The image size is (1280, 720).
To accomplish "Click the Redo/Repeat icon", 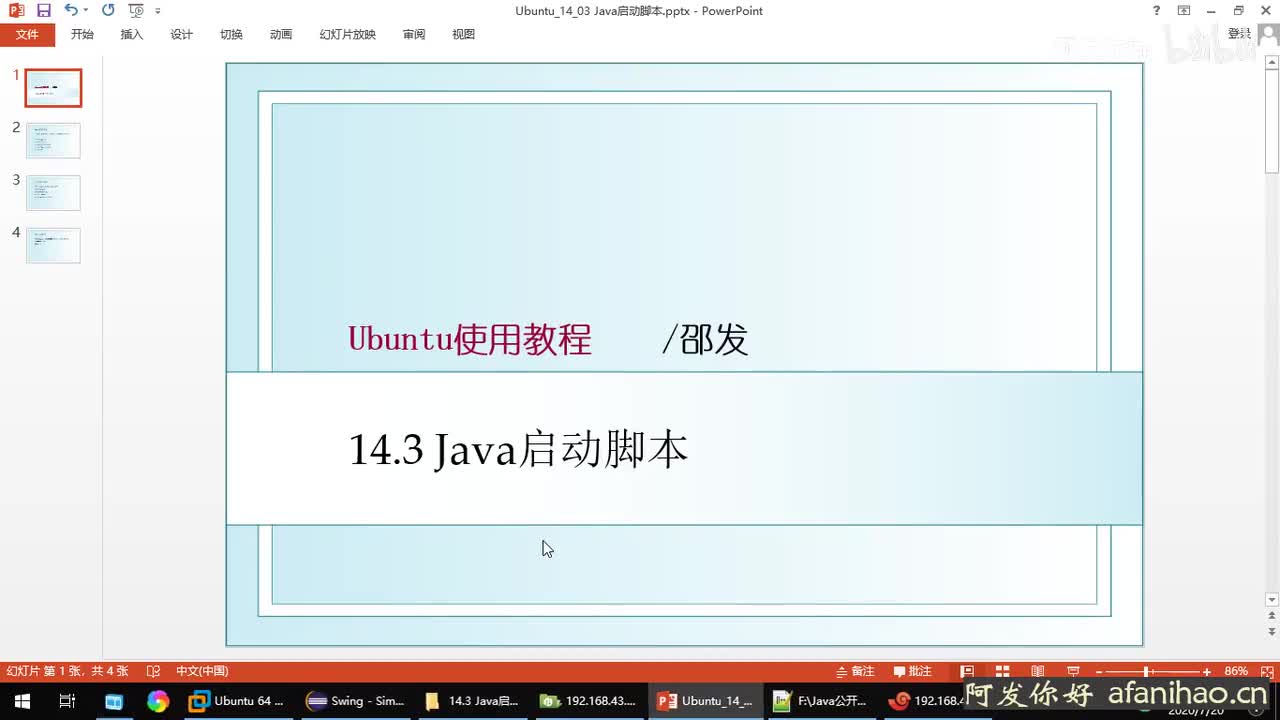I will coord(108,10).
